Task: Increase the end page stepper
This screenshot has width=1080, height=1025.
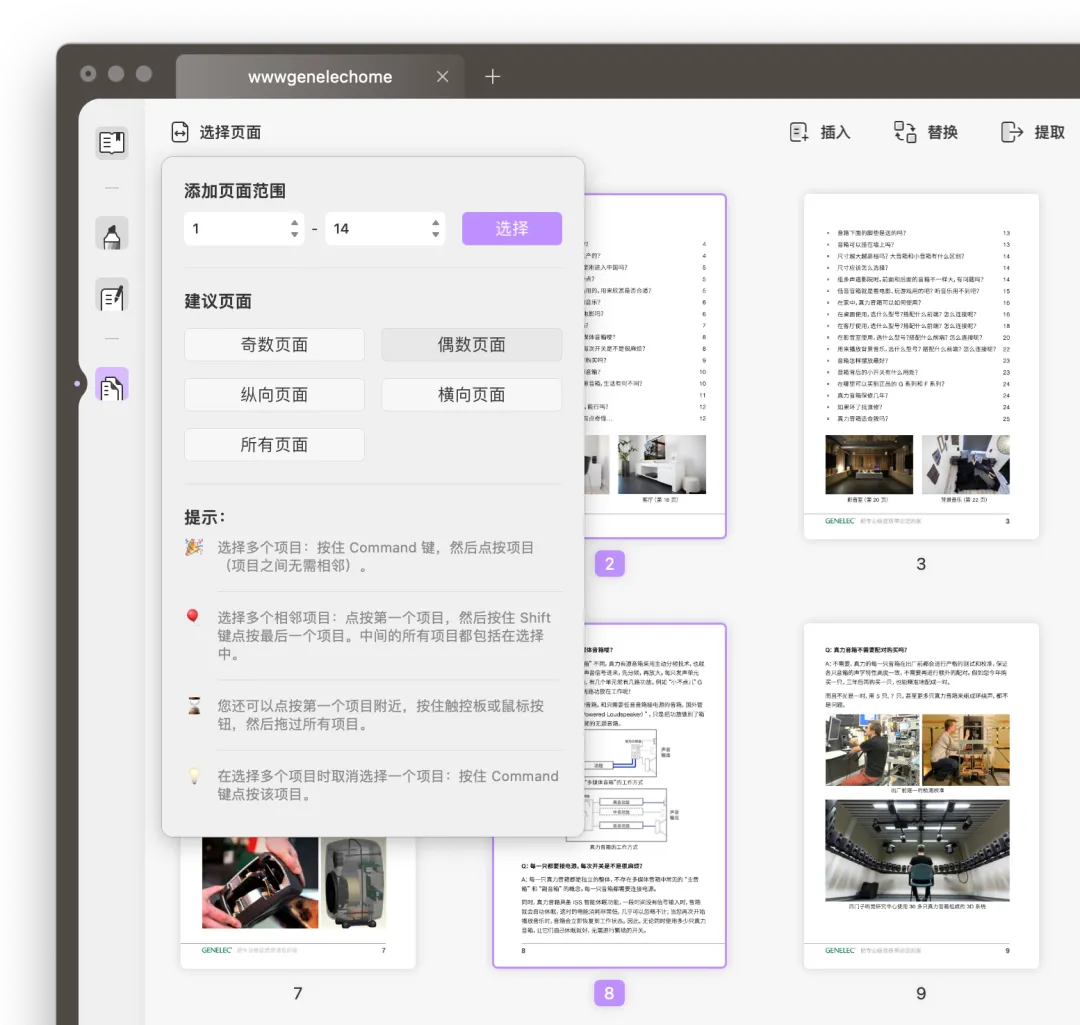Action: [435, 222]
